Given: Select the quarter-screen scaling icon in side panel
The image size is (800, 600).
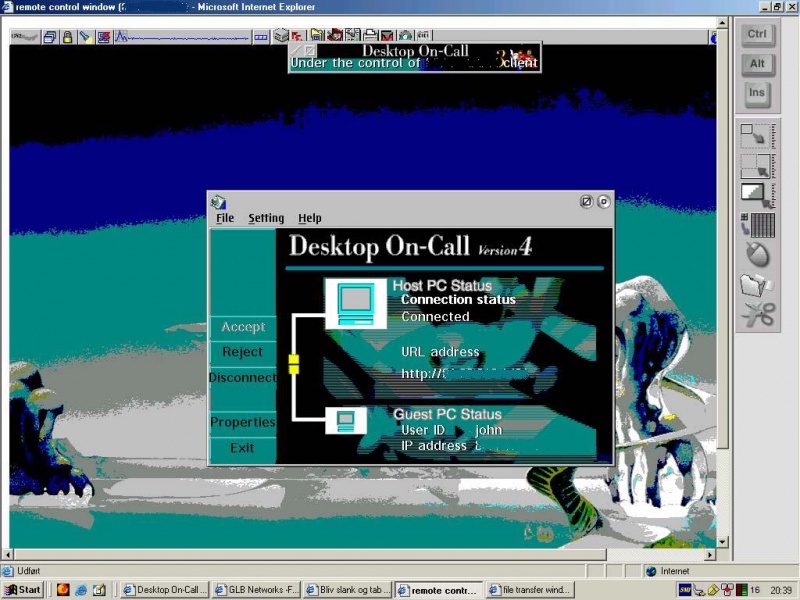Looking at the screenshot, I should (x=757, y=165).
